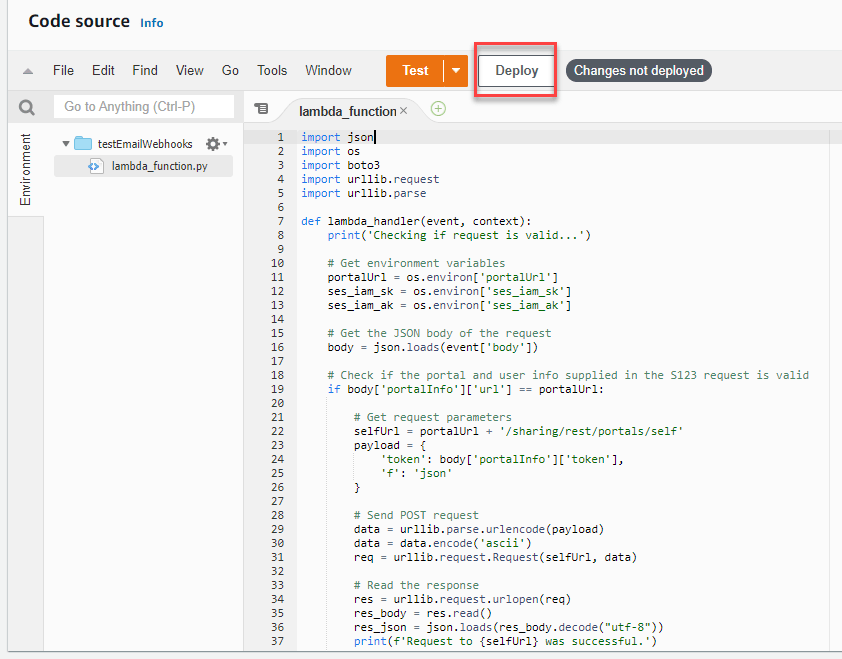Screen dimensions: 842x659
Task: Click the testEmailWebhooks folder icon
Action: (84, 143)
